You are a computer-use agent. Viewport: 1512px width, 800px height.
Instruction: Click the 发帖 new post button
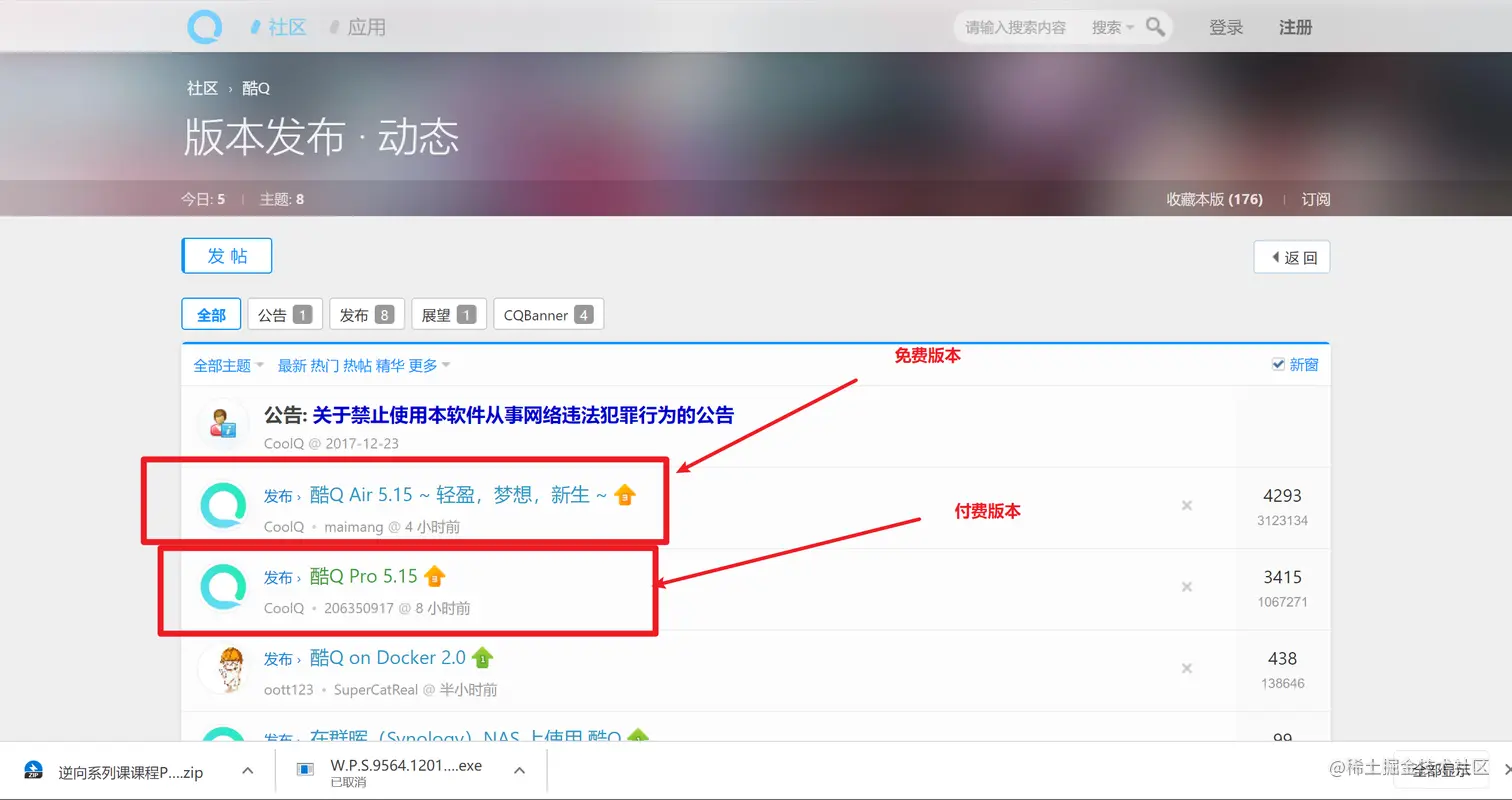227,255
